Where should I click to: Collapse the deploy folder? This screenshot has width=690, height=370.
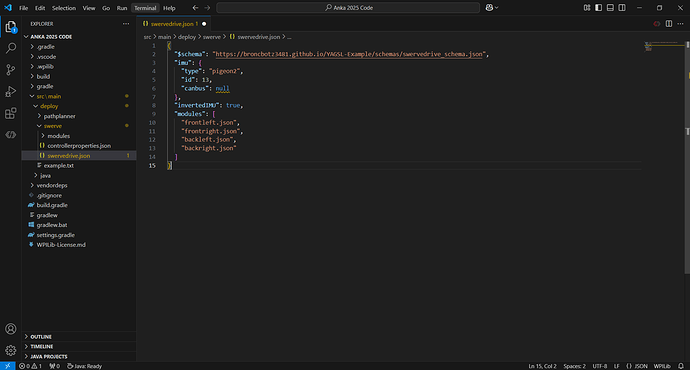pyautogui.click(x=49, y=106)
